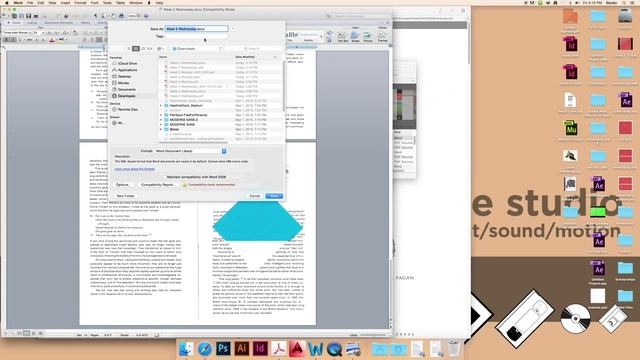Open the Edit menu

[41, 2]
